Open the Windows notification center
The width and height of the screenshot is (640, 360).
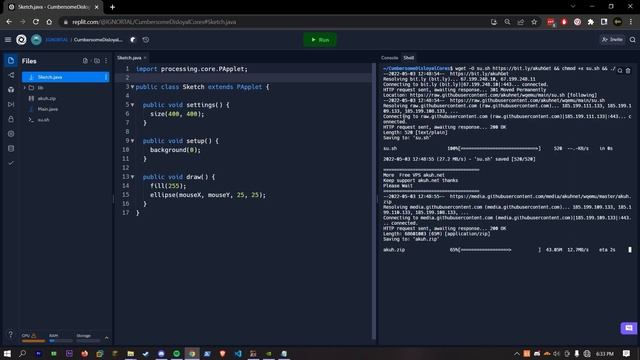[627, 353]
